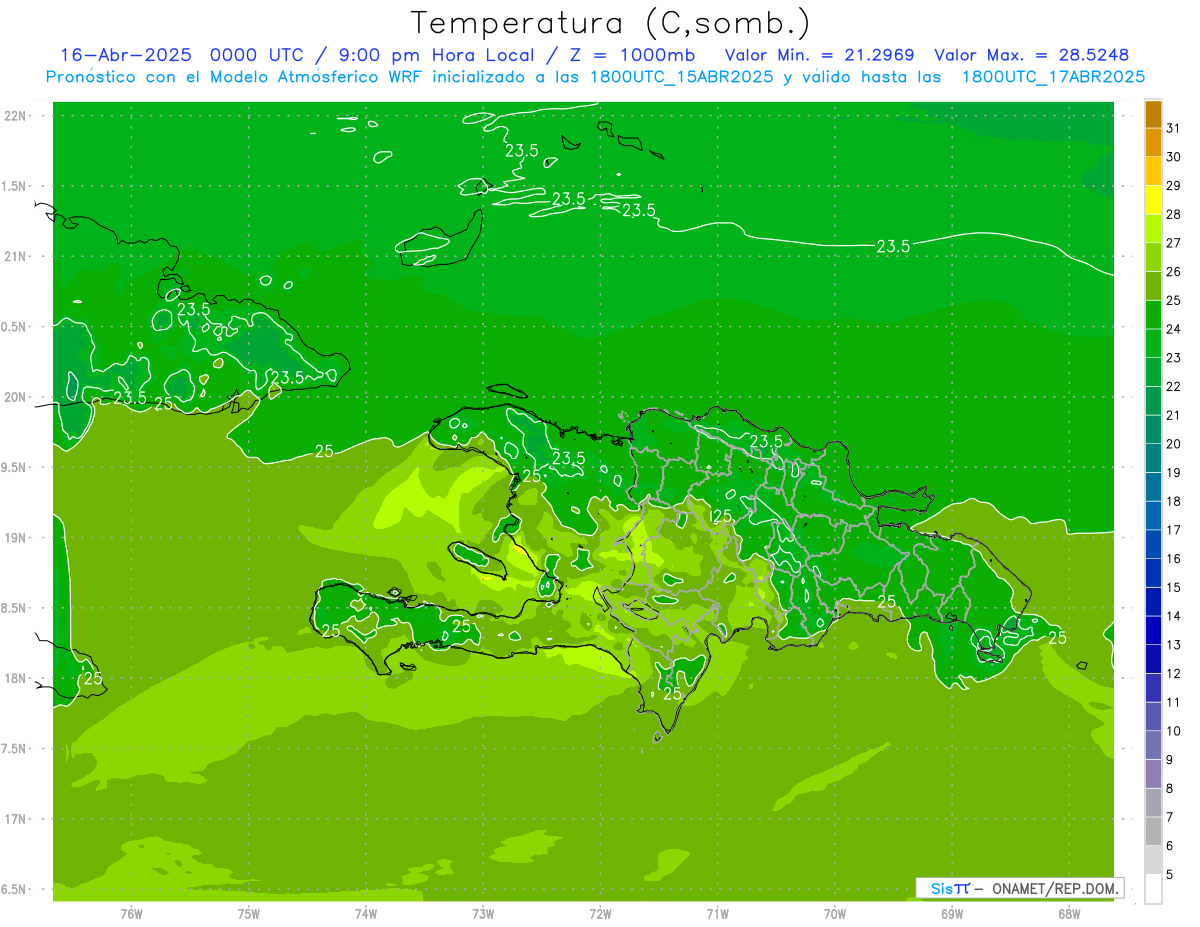Click legend value "11"
The height and width of the screenshot is (927, 1200).
click(x=1174, y=702)
